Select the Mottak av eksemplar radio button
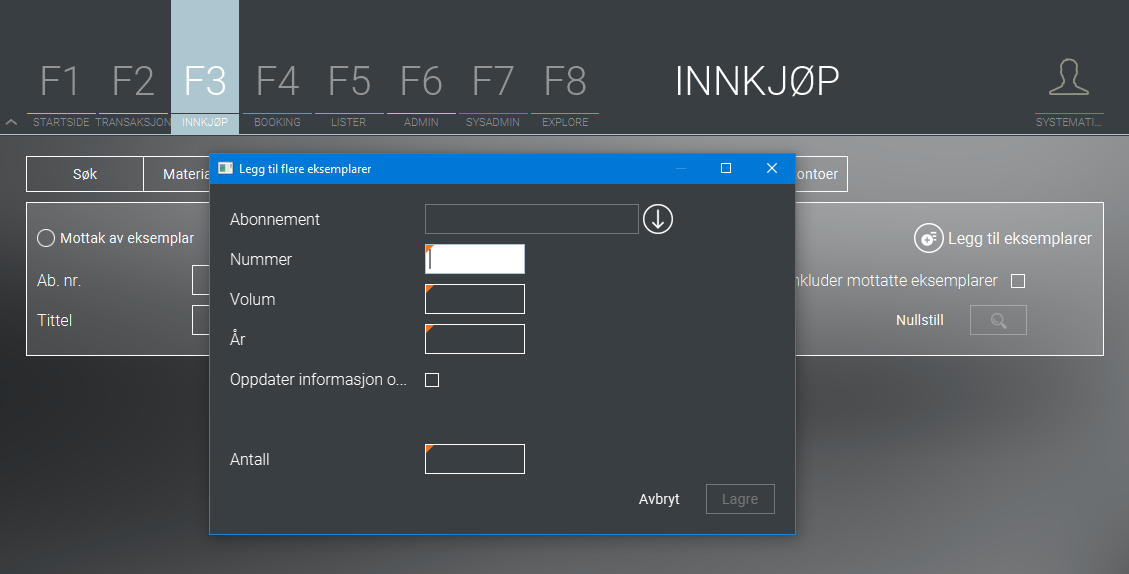 coord(46,238)
